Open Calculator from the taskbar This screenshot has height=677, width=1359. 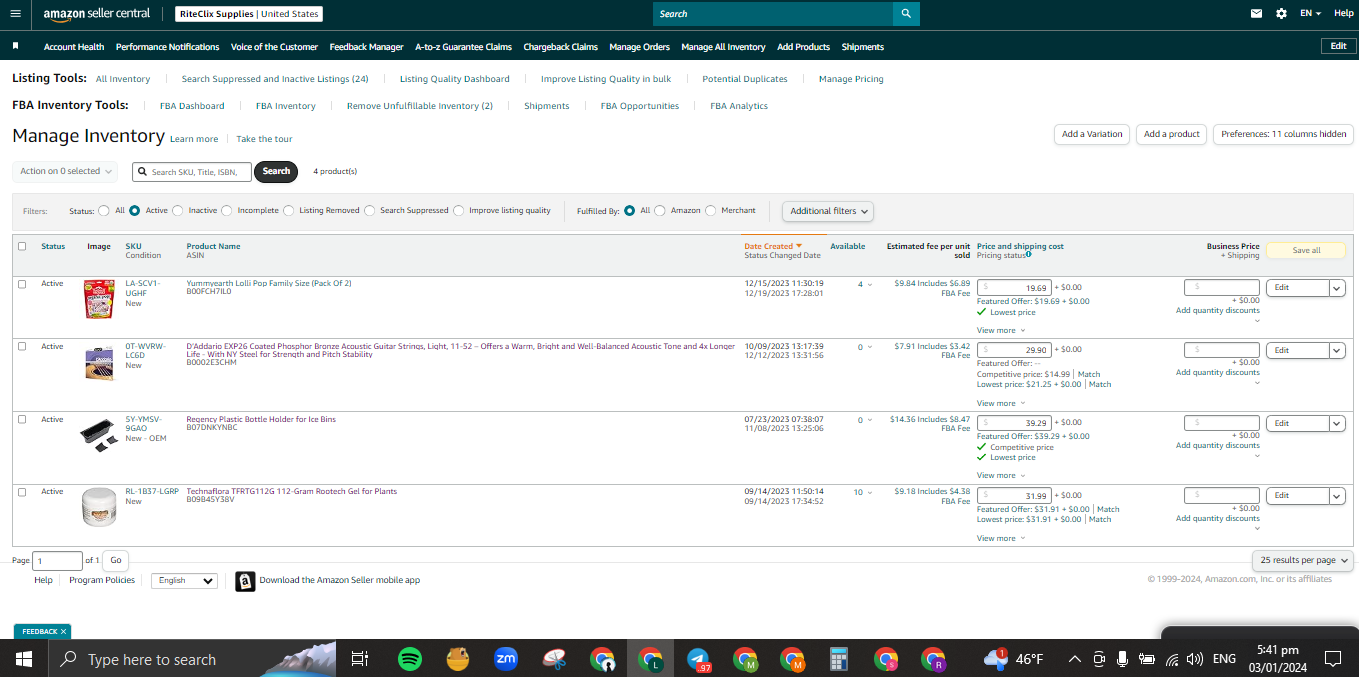pos(839,659)
